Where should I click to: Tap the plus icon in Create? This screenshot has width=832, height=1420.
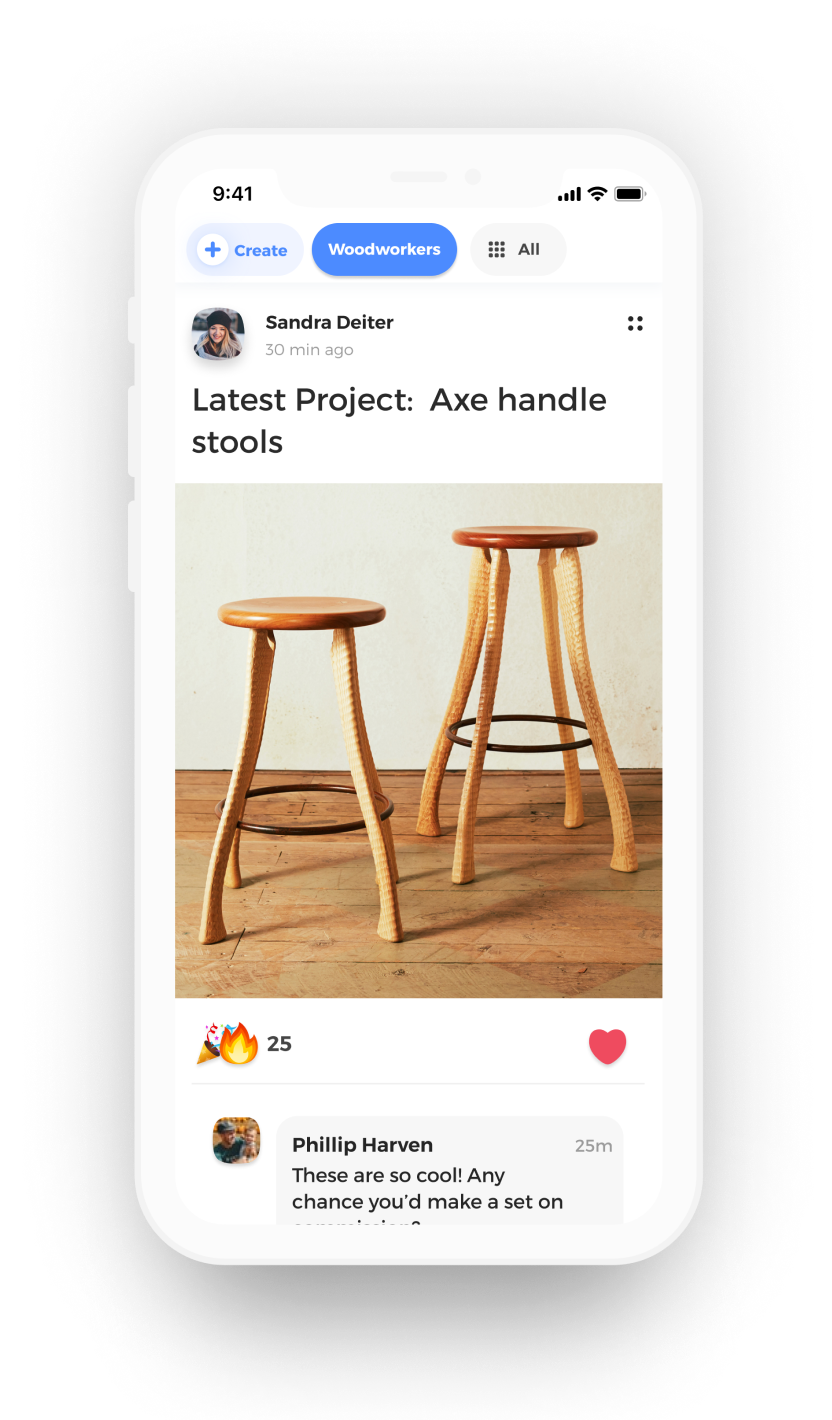point(212,250)
